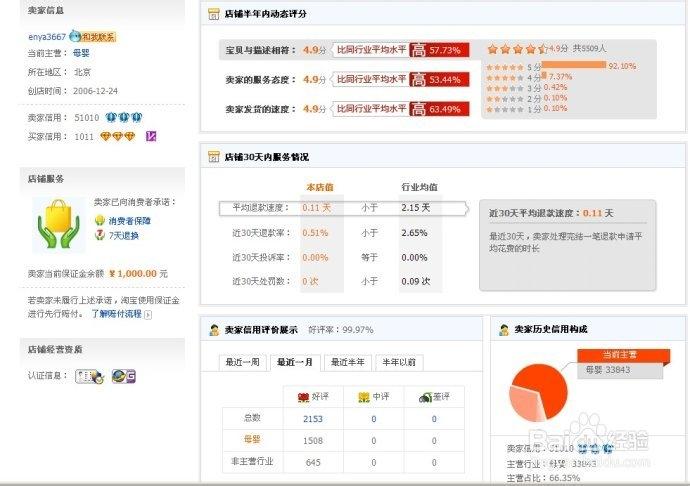Open the 消费者保障 link
690x486 pixels.
point(129,221)
